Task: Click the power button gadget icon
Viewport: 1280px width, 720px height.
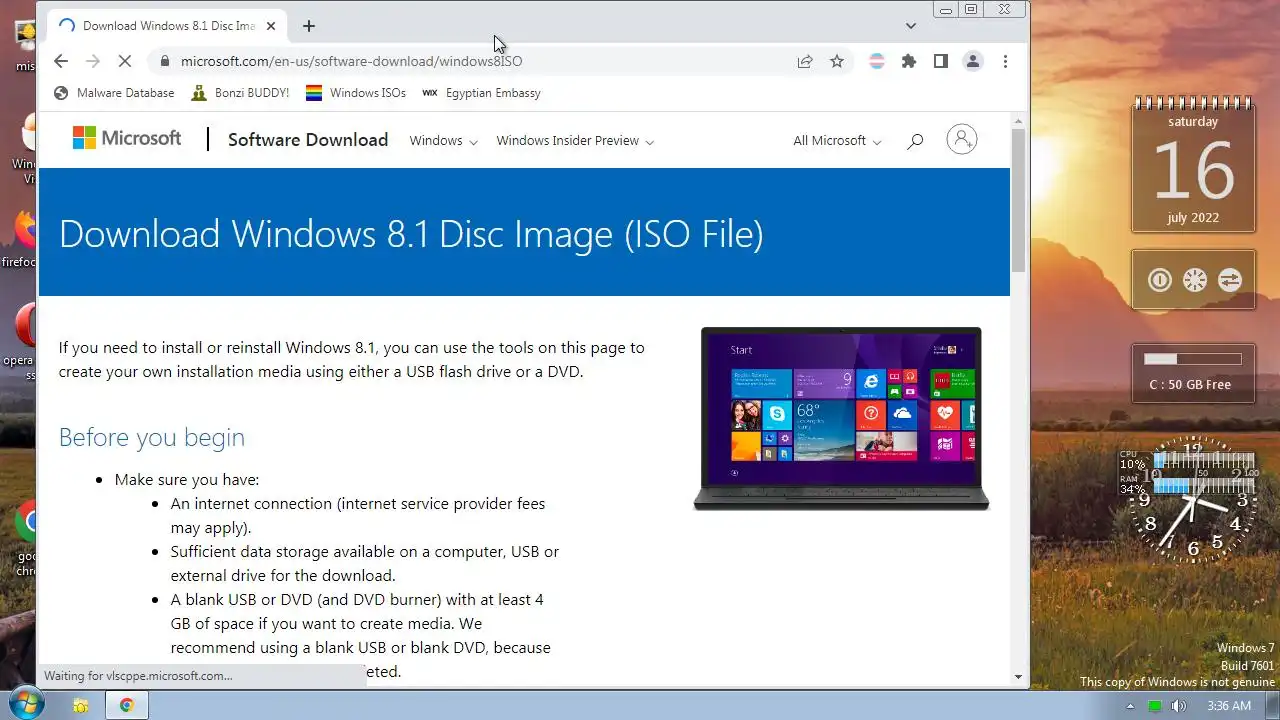Action: pos(1160,280)
